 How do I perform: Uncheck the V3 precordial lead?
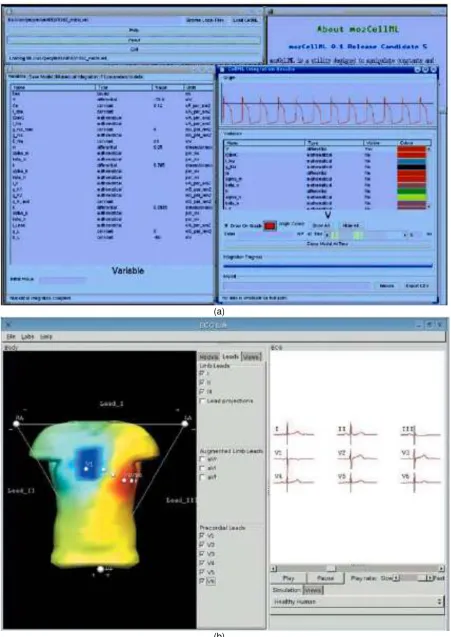(x=202, y=554)
